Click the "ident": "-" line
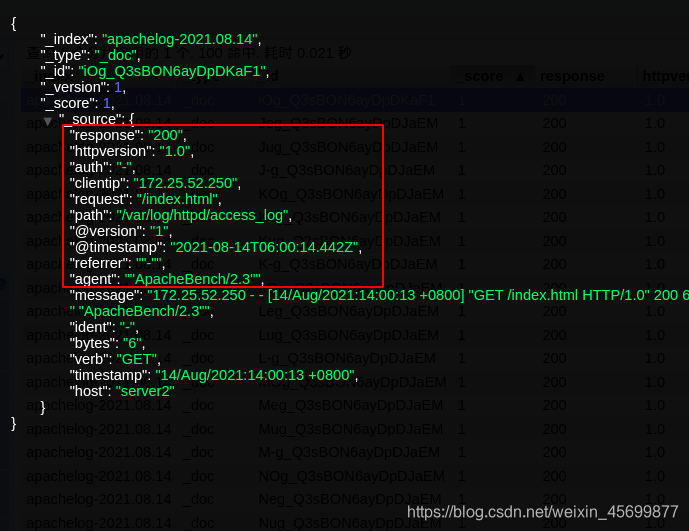The width and height of the screenshot is (689, 531). coord(104,327)
